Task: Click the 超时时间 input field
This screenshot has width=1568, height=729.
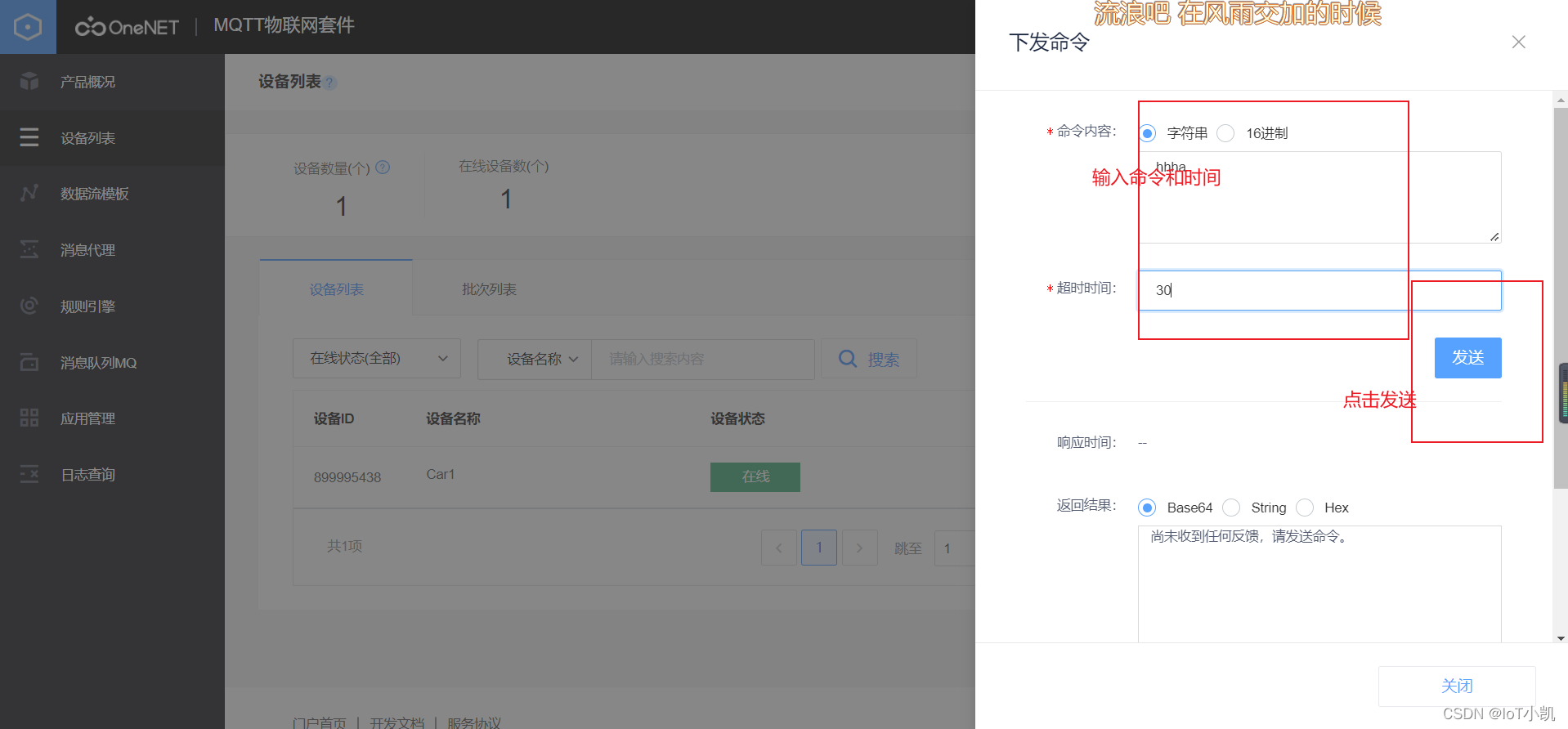Action: point(1319,290)
